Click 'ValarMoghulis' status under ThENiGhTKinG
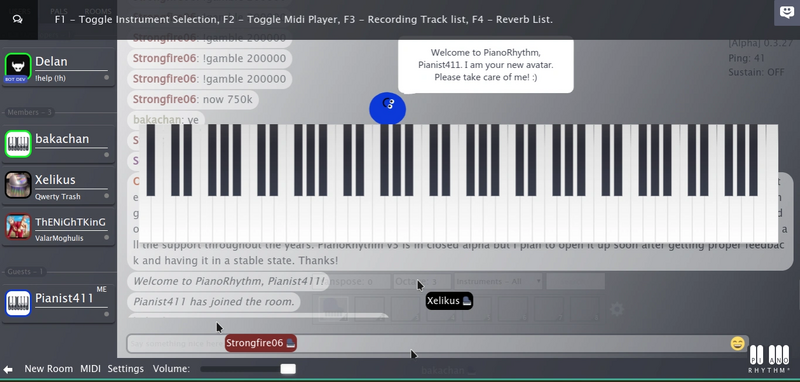This screenshot has height=382, width=800. (x=59, y=238)
